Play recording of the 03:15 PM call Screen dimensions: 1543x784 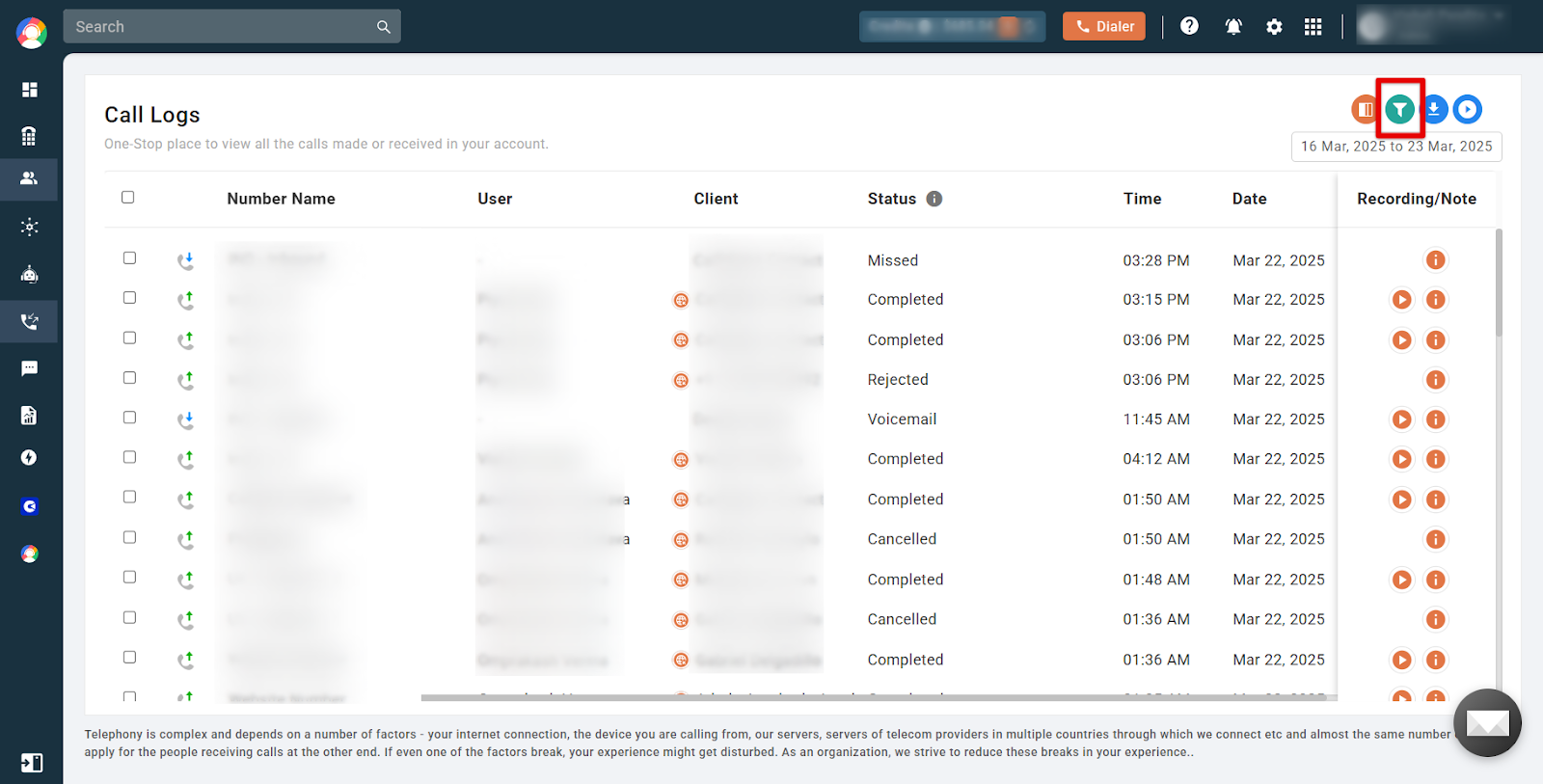pyautogui.click(x=1401, y=300)
